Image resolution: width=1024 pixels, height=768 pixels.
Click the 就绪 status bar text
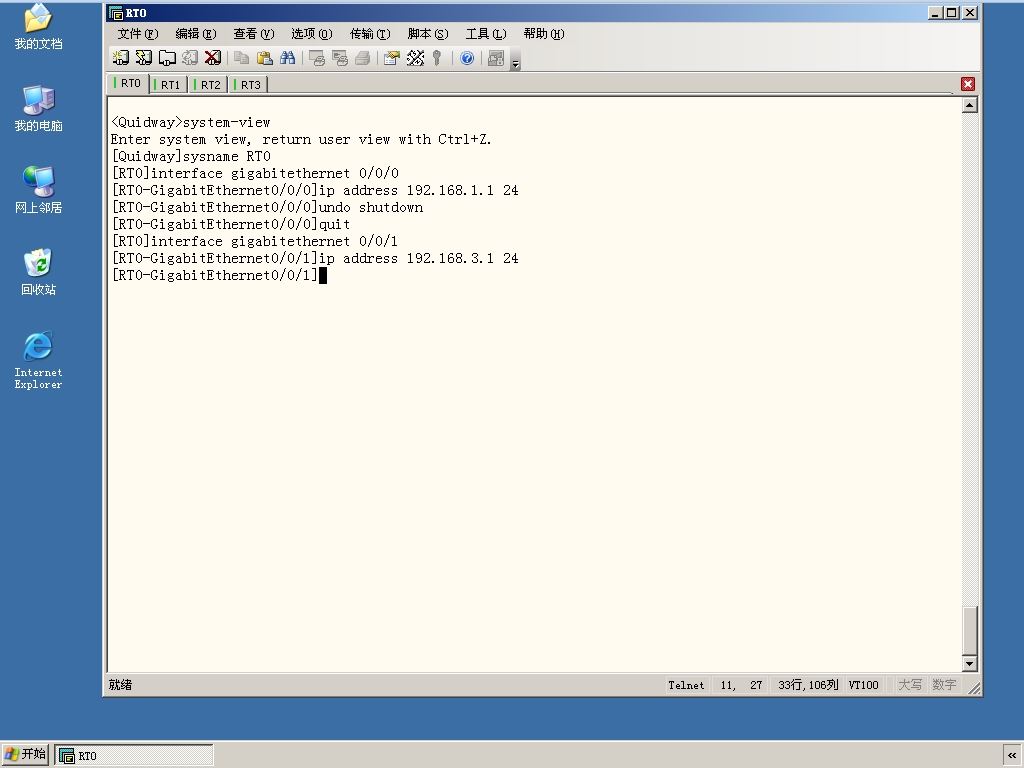(120, 684)
